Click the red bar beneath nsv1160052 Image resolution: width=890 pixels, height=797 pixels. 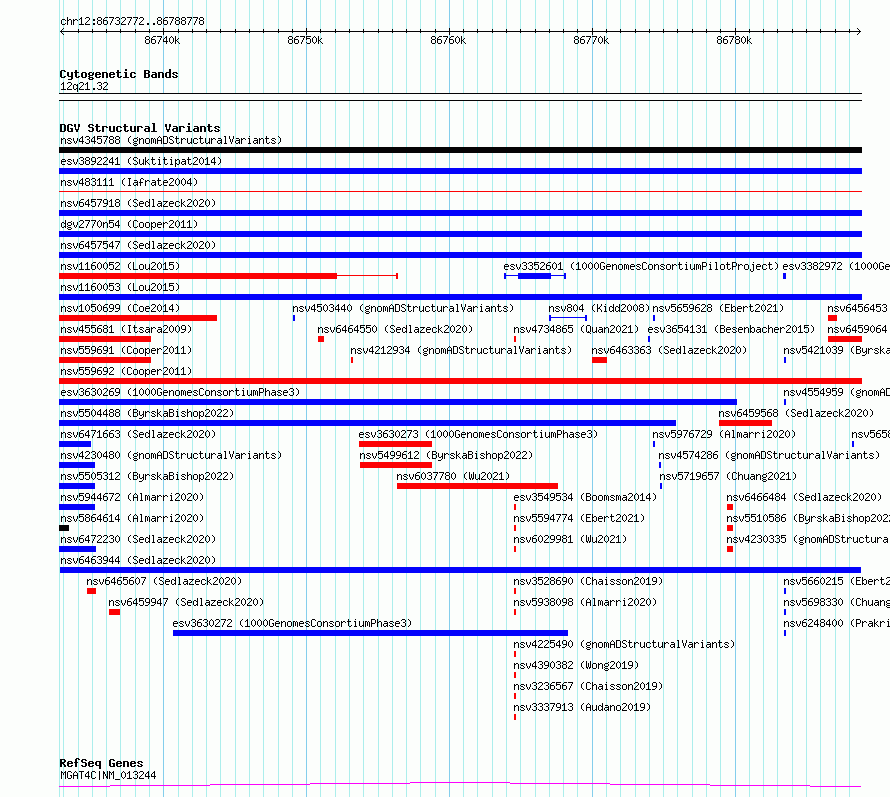point(198,276)
